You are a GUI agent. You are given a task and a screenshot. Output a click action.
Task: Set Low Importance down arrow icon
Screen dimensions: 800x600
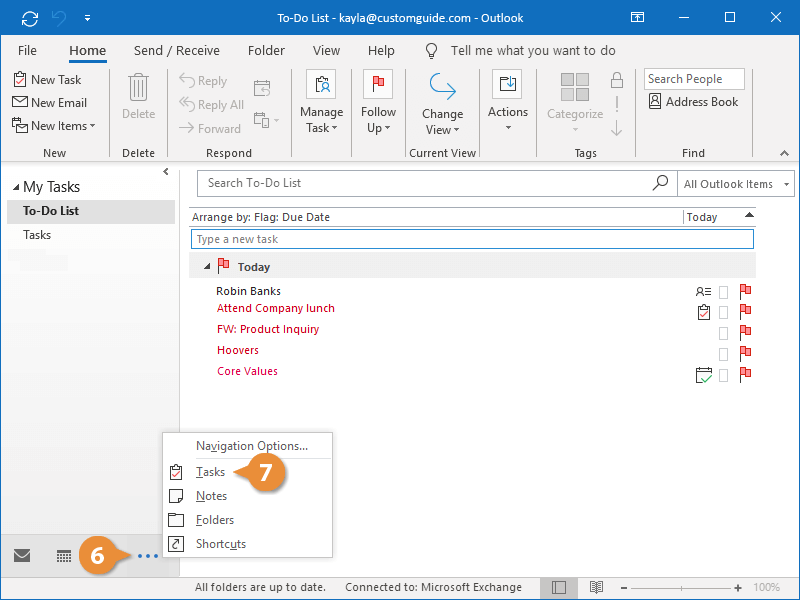click(x=617, y=128)
